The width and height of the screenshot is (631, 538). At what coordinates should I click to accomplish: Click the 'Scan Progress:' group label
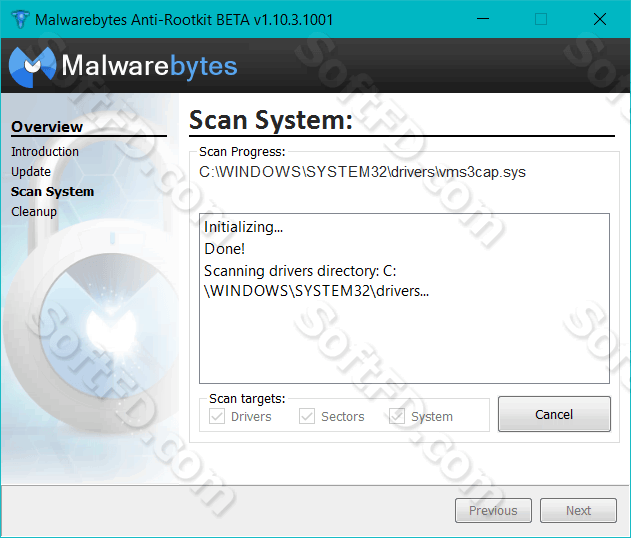click(x=242, y=152)
